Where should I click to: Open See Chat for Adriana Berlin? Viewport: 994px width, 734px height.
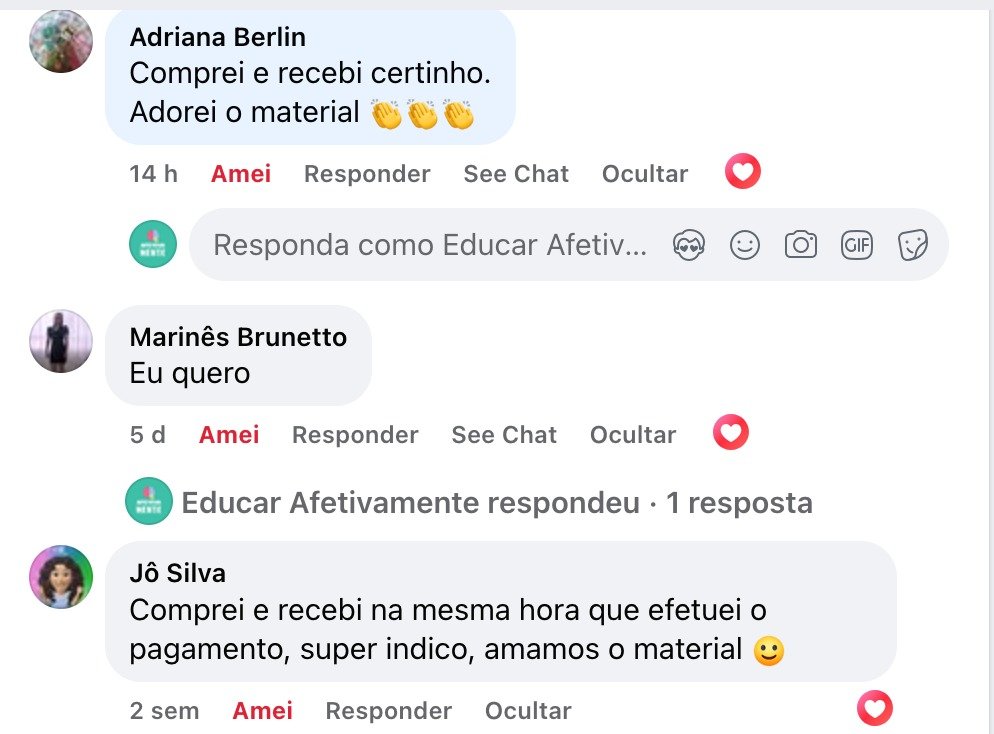pyautogui.click(x=516, y=174)
